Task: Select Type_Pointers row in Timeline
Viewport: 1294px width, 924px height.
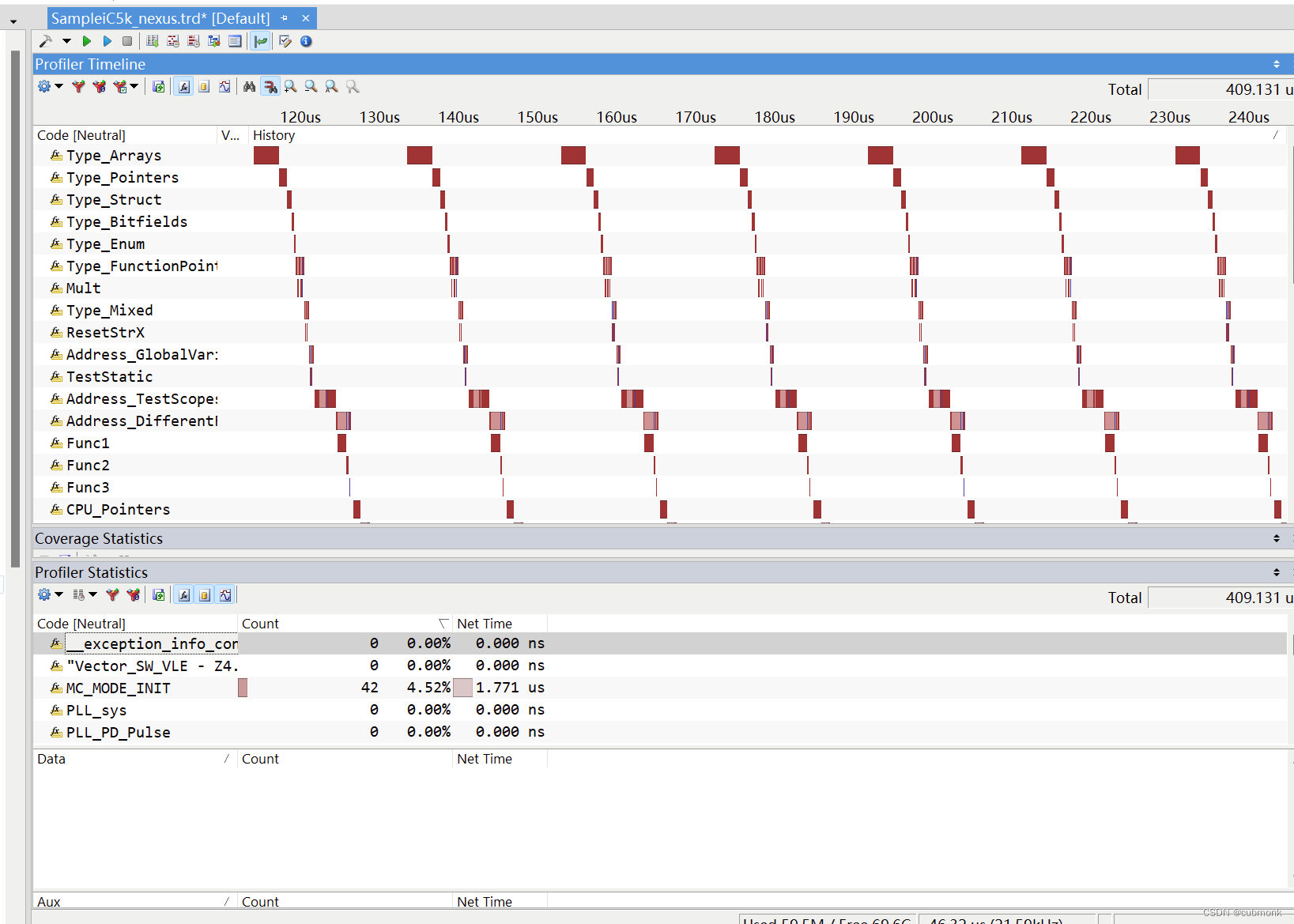Action: point(660,178)
